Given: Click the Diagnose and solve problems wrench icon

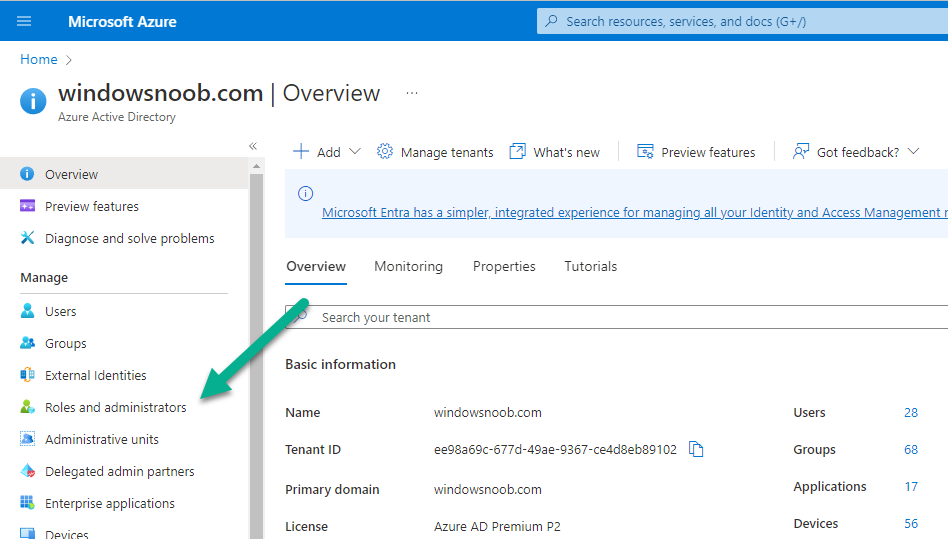Looking at the screenshot, I should pos(27,237).
